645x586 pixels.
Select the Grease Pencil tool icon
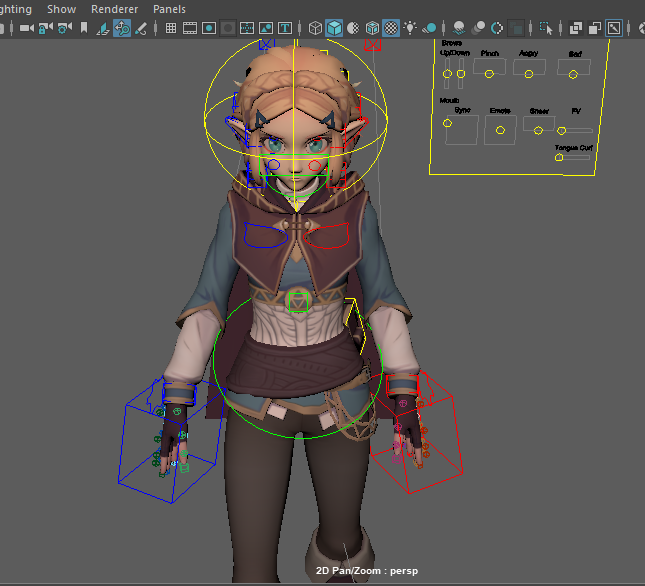[141, 28]
